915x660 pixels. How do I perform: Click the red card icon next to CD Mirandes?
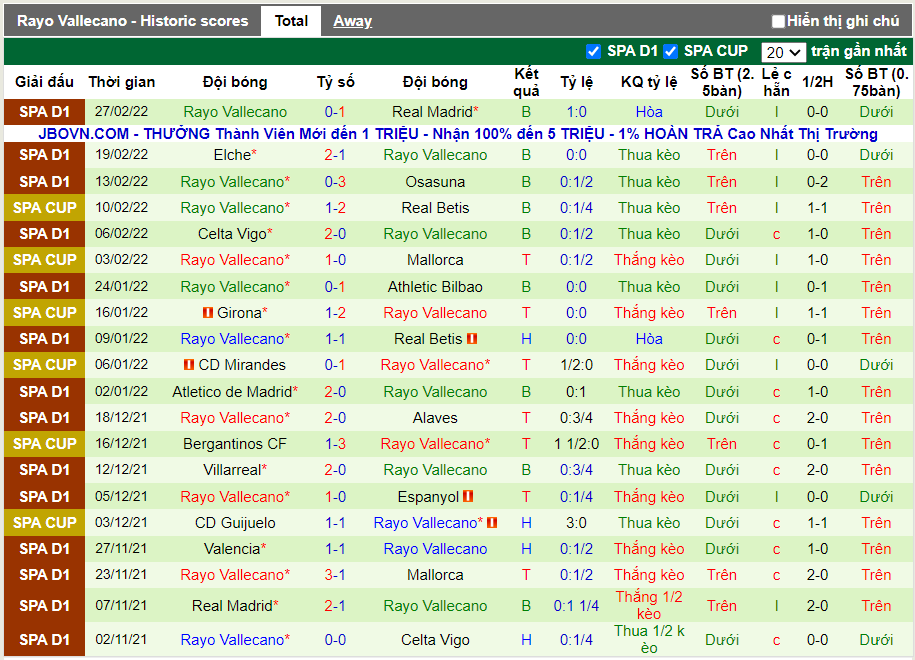188,365
